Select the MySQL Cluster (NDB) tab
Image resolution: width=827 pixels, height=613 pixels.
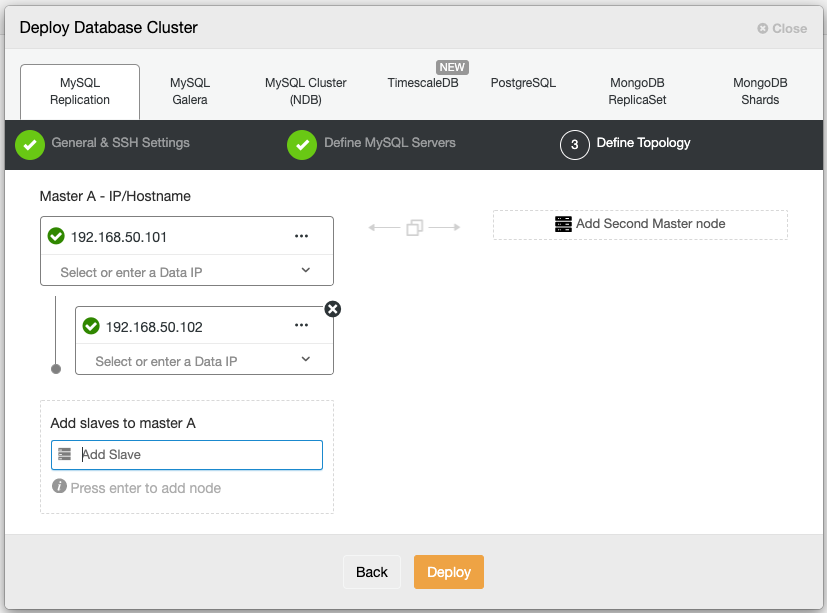tap(305, 91)
